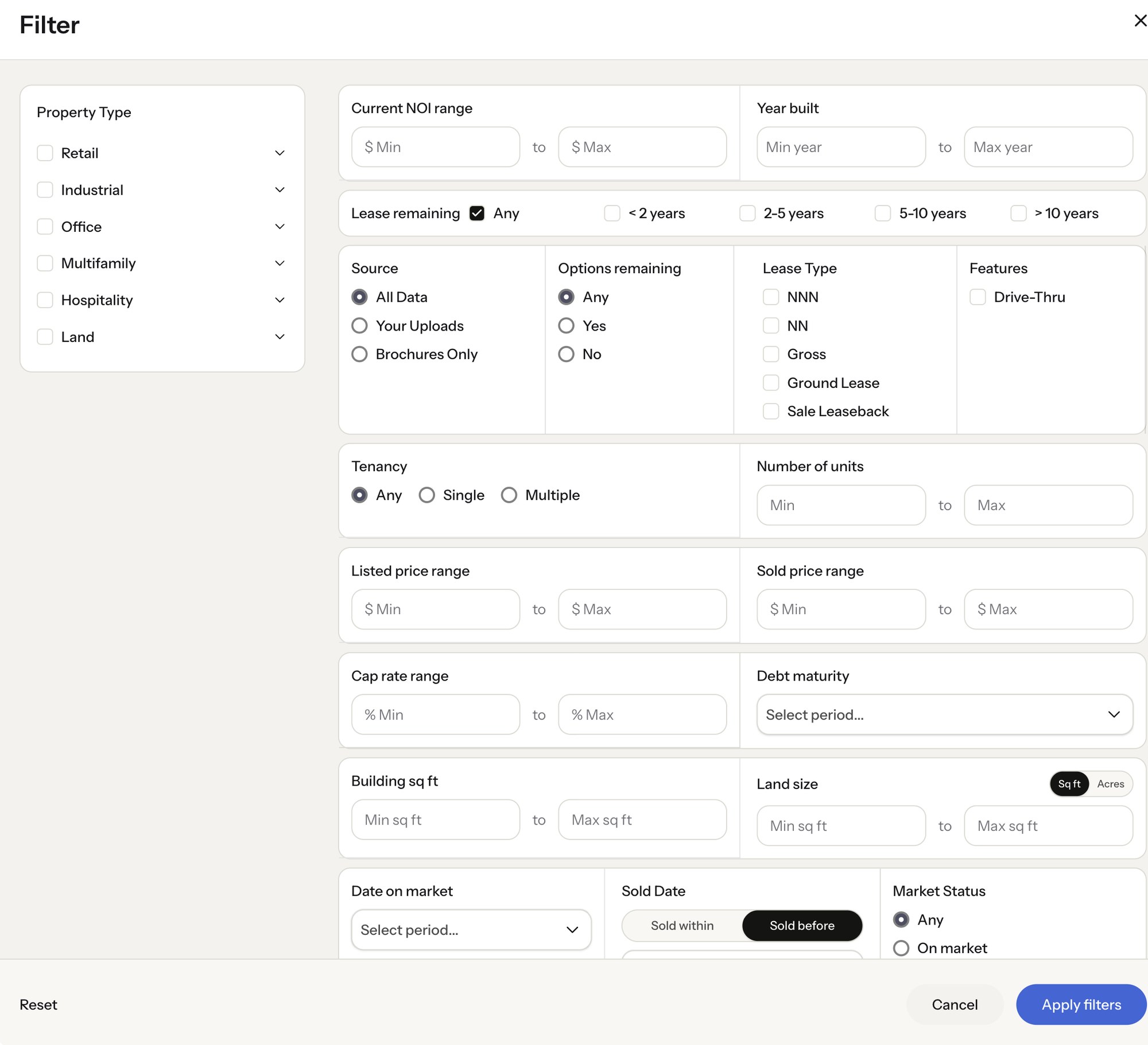Click the Apply filters button
This screenshot has width=1148, height=1045.
(x=1081, y=1005)
